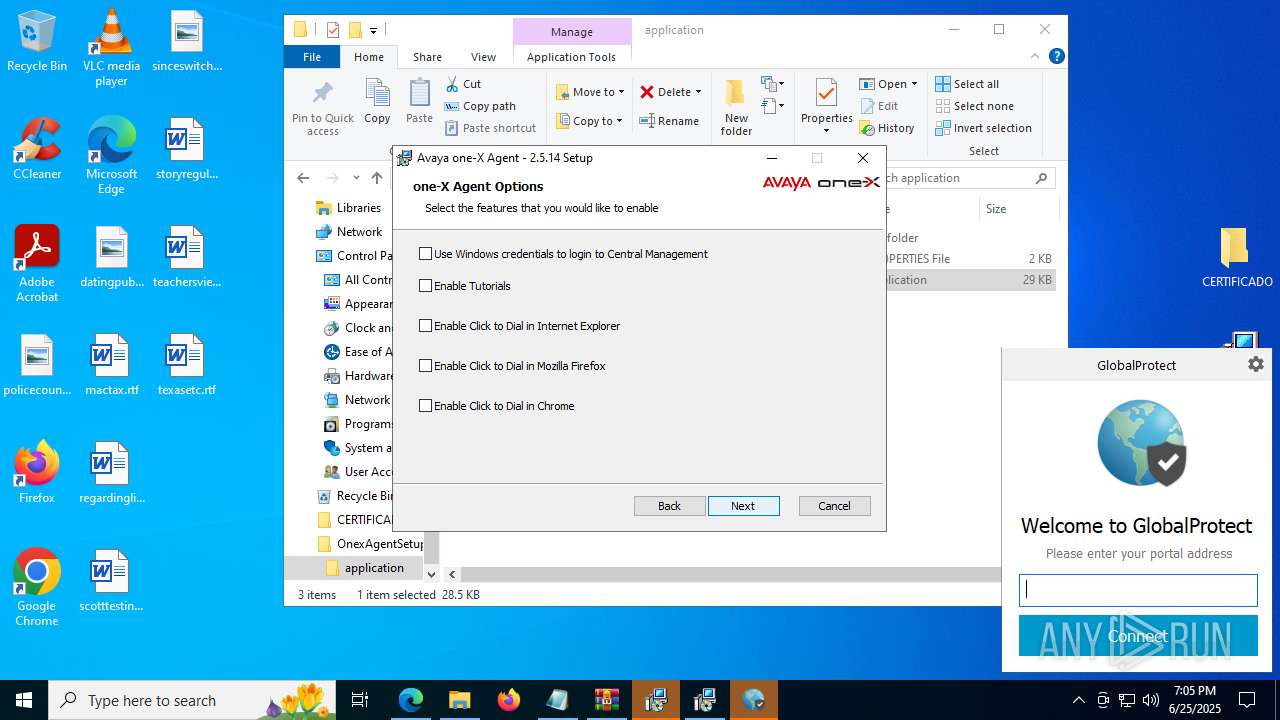This screenshot has width=1280, height=720.
Task: Click History in the ribbon
Action: (887, 128)
